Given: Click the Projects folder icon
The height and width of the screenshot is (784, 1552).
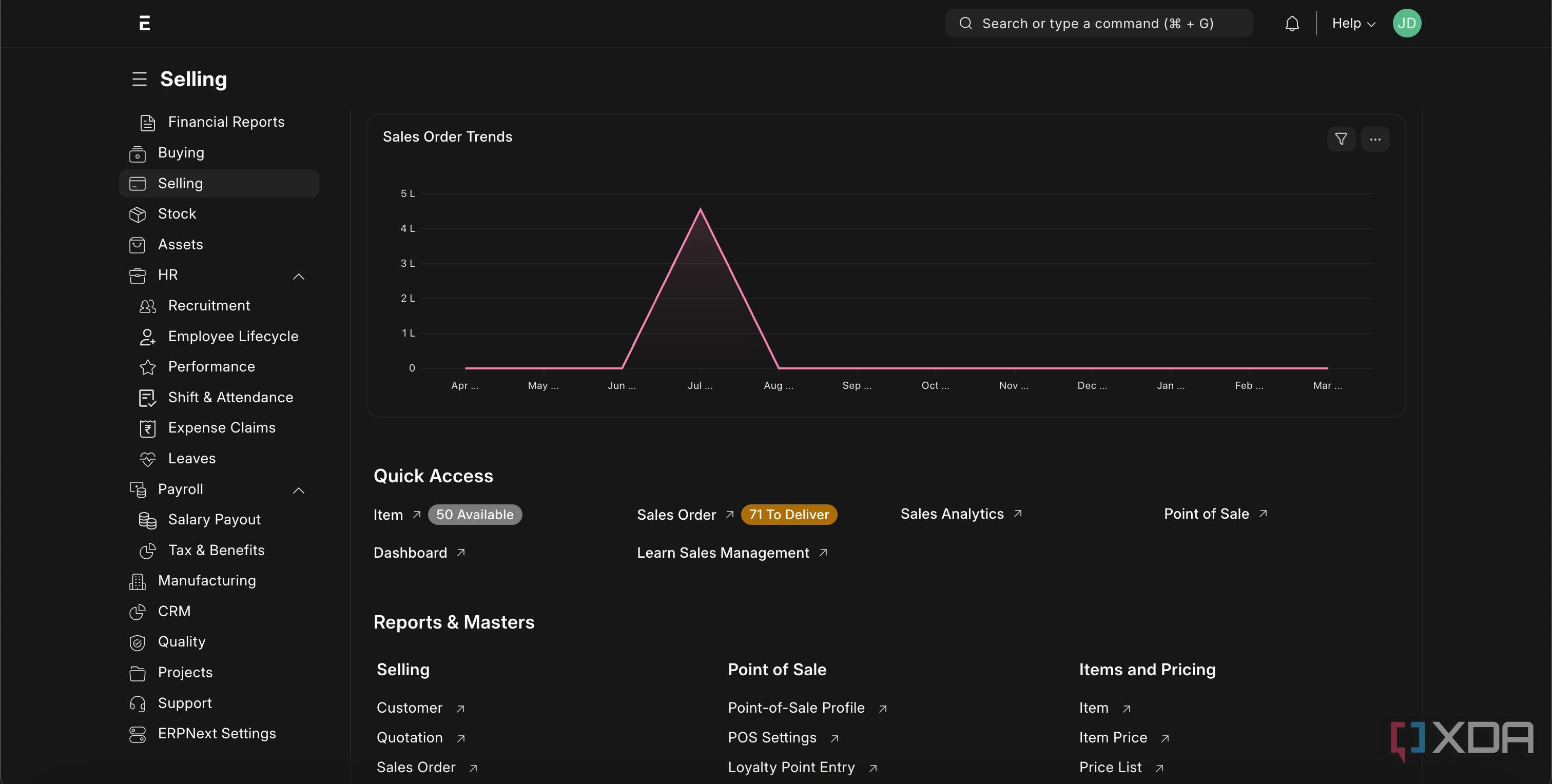Looking at the screenshot, I should point(138,674).
